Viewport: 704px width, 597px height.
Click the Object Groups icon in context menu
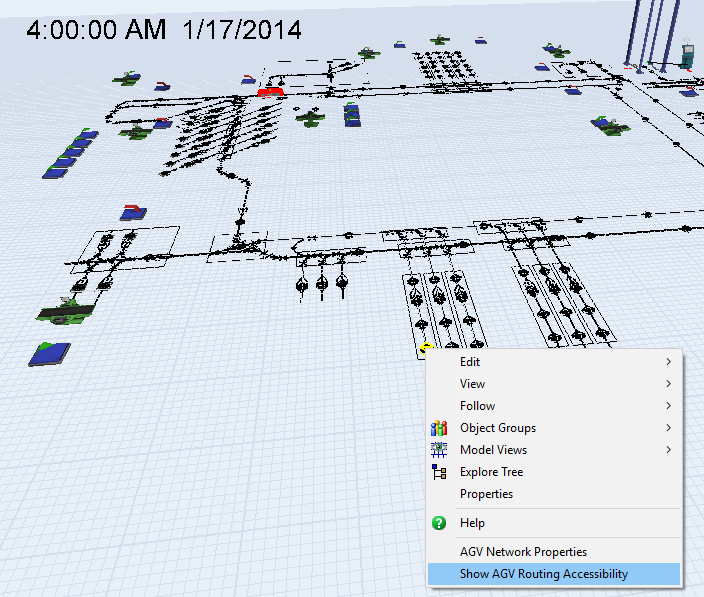[438, 428]
